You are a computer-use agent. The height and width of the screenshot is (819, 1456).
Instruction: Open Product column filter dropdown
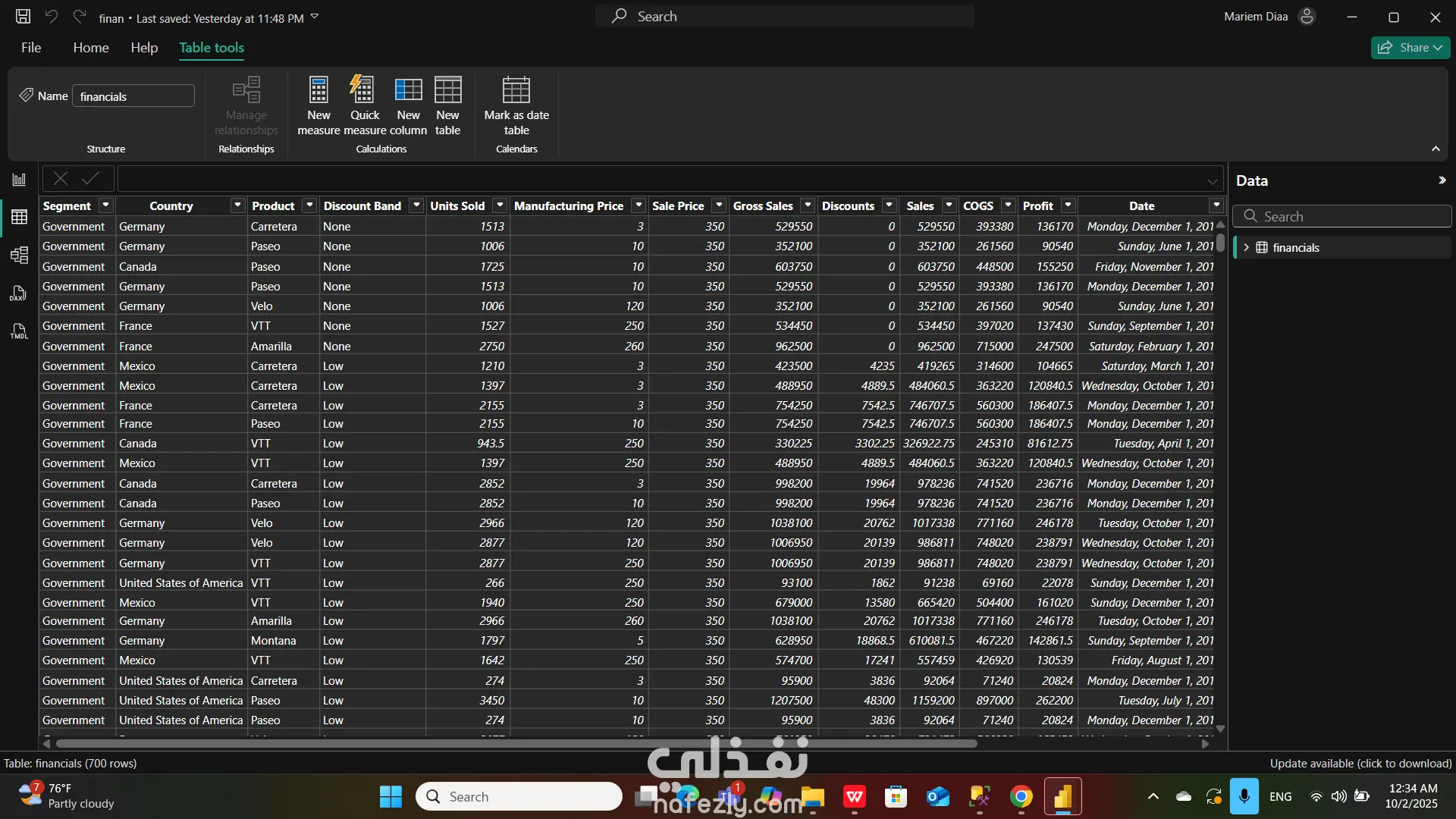tap(309, 206)
